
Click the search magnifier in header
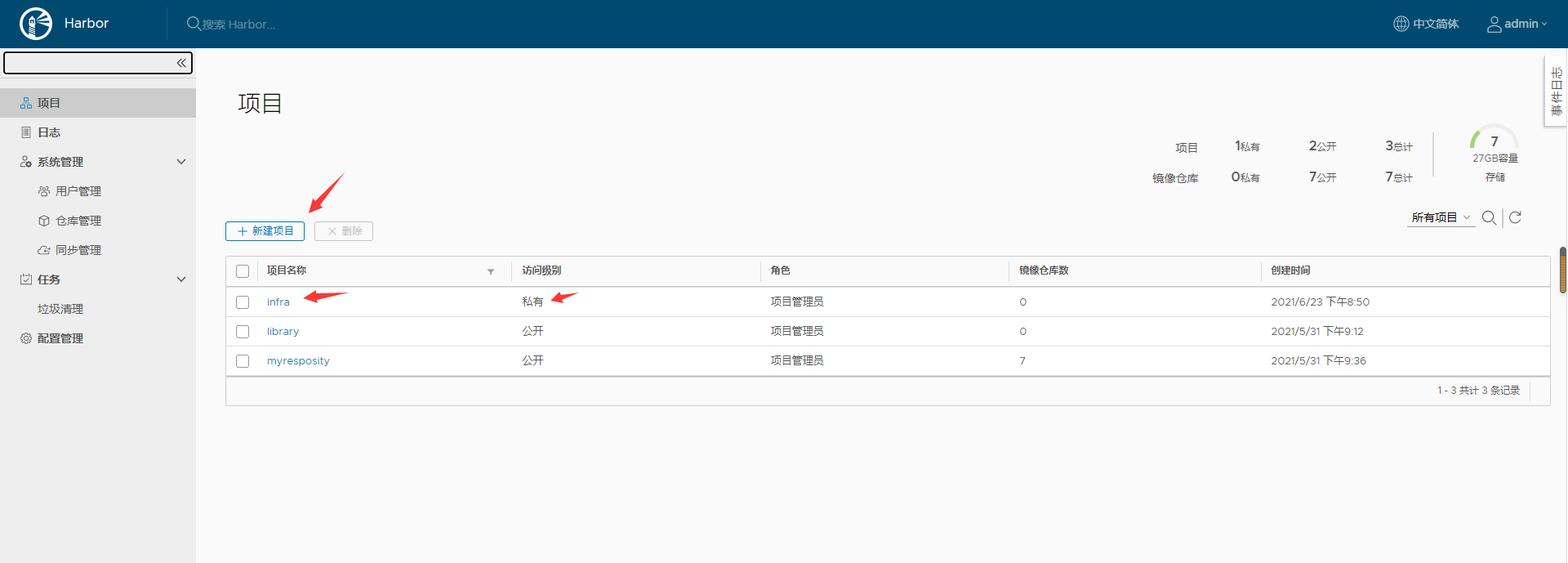194,24
